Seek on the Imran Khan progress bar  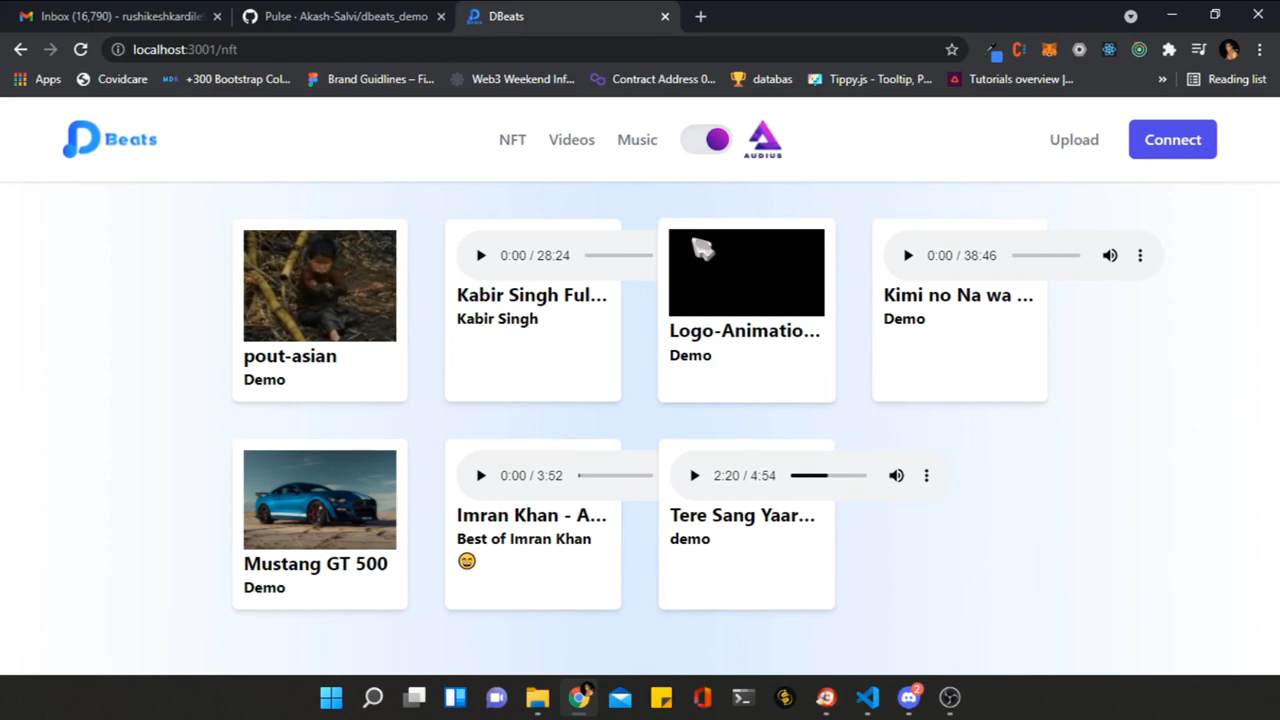pos(615,476)
